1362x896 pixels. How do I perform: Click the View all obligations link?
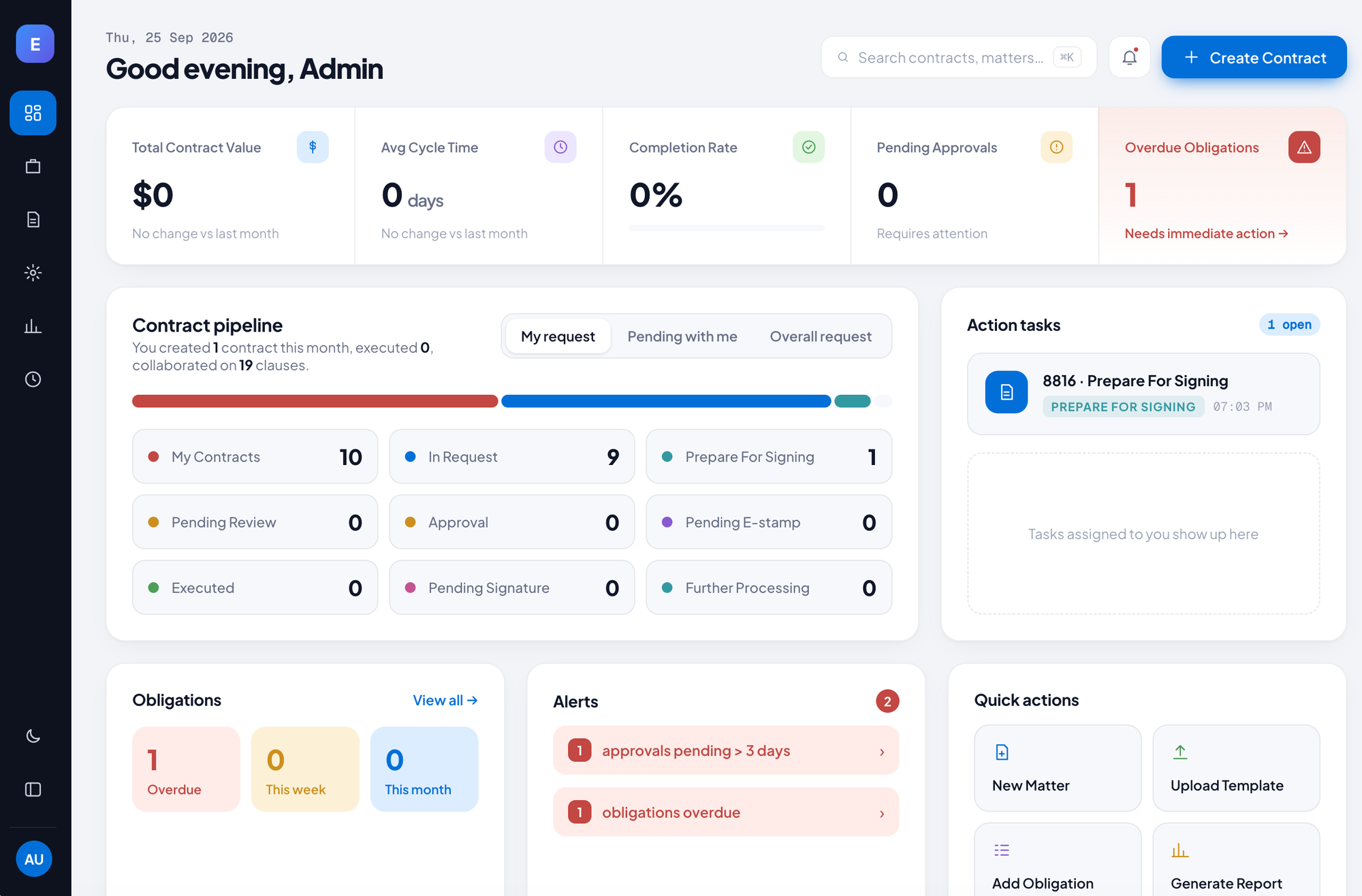point(445,700)
